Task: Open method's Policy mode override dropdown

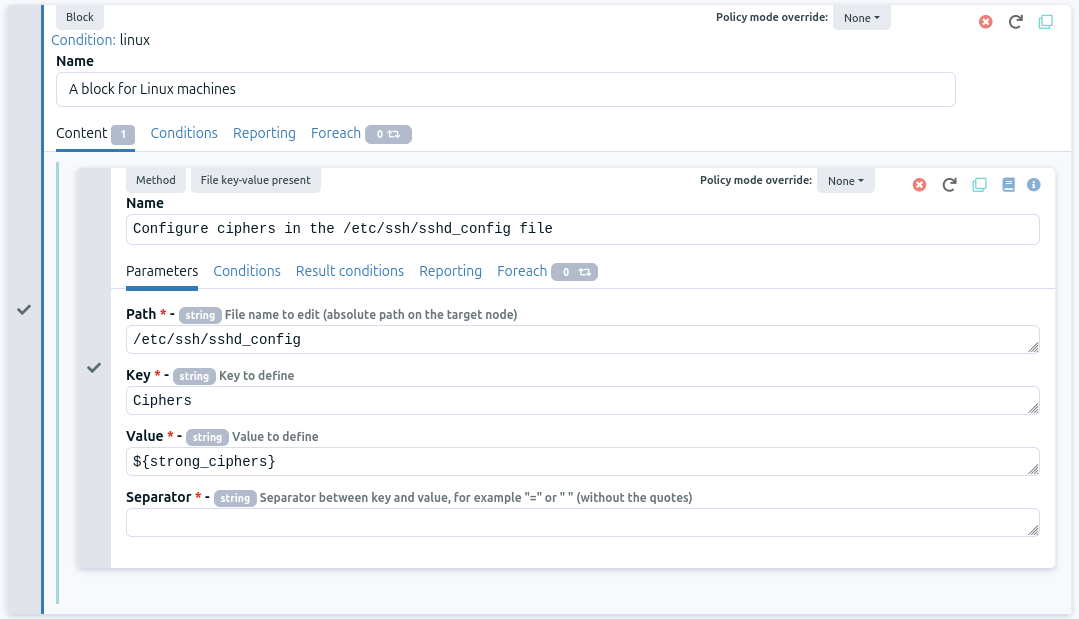Action: (x=845, y=181)
